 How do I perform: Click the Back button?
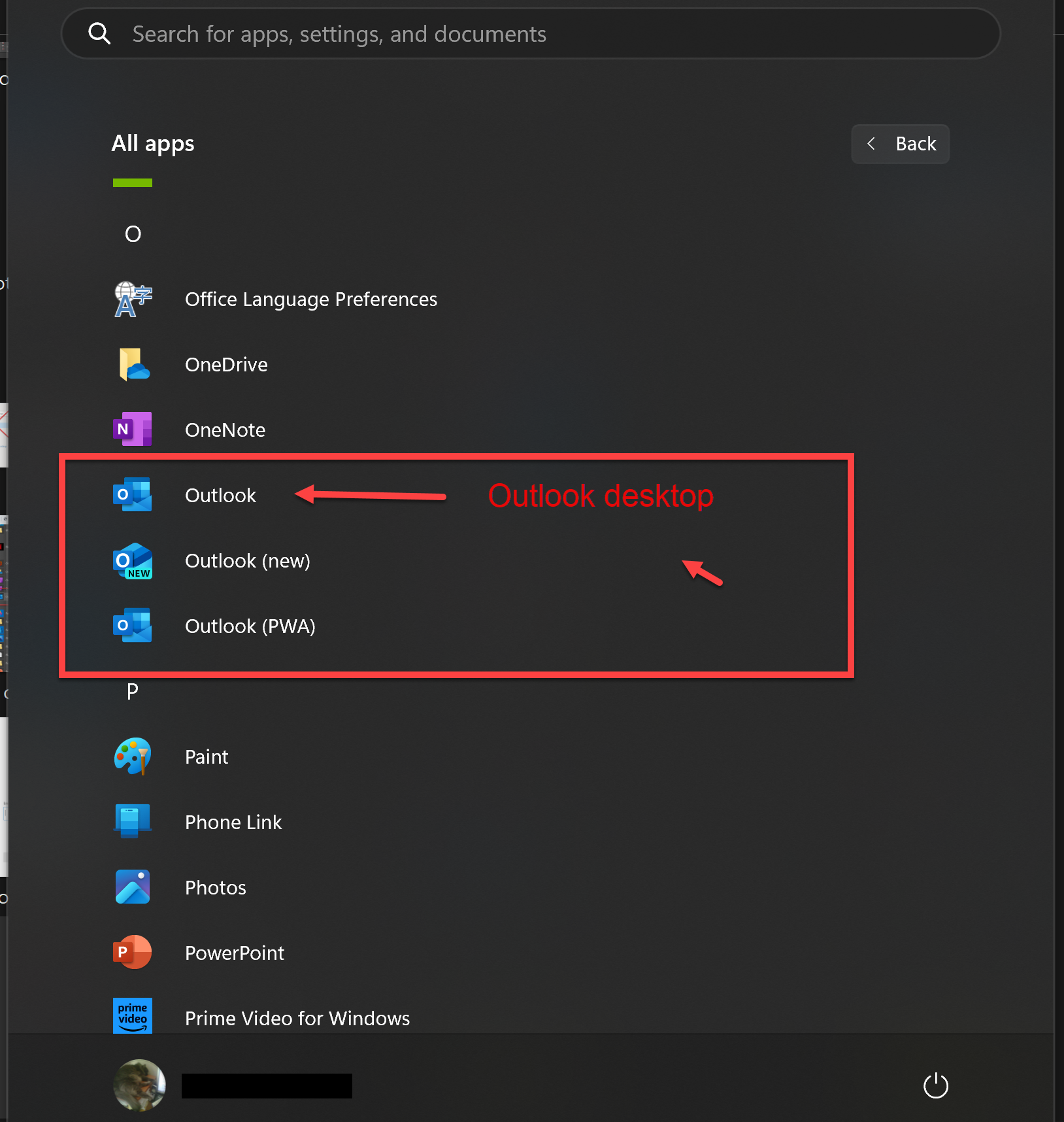900,144
